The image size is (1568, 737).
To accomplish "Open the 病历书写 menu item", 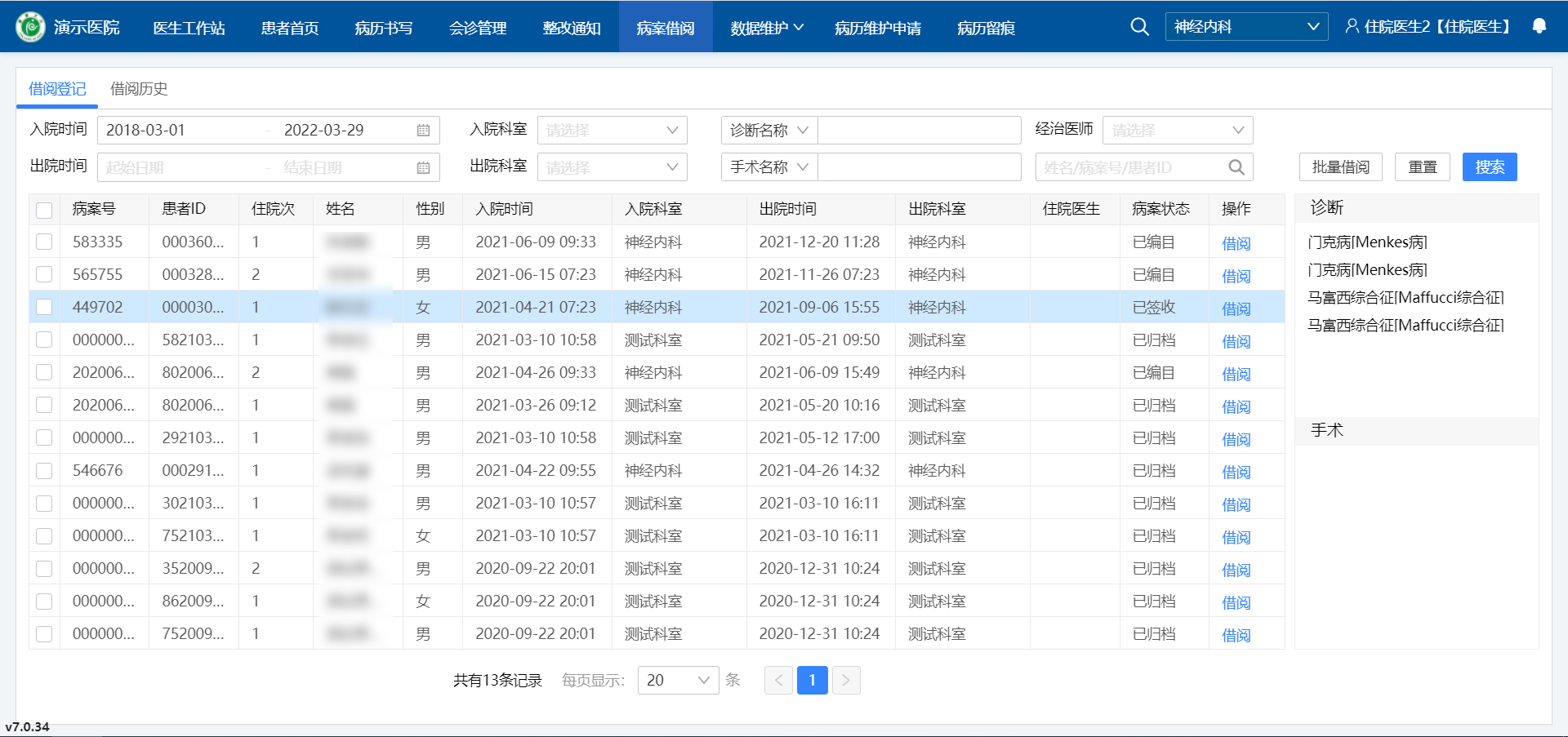I will coord(383,28).
